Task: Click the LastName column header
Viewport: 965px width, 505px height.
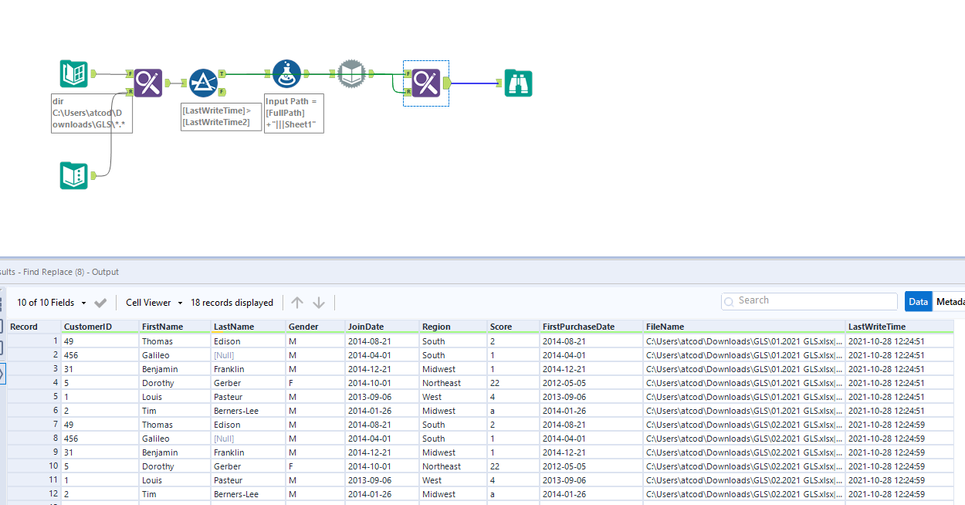Action: [x=249, y=327]
